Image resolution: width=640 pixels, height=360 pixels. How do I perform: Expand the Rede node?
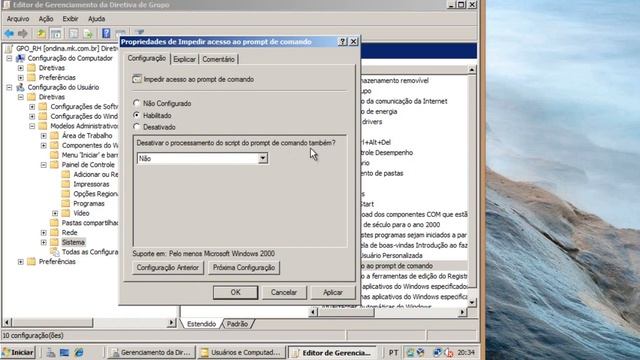tap(44, 233)
